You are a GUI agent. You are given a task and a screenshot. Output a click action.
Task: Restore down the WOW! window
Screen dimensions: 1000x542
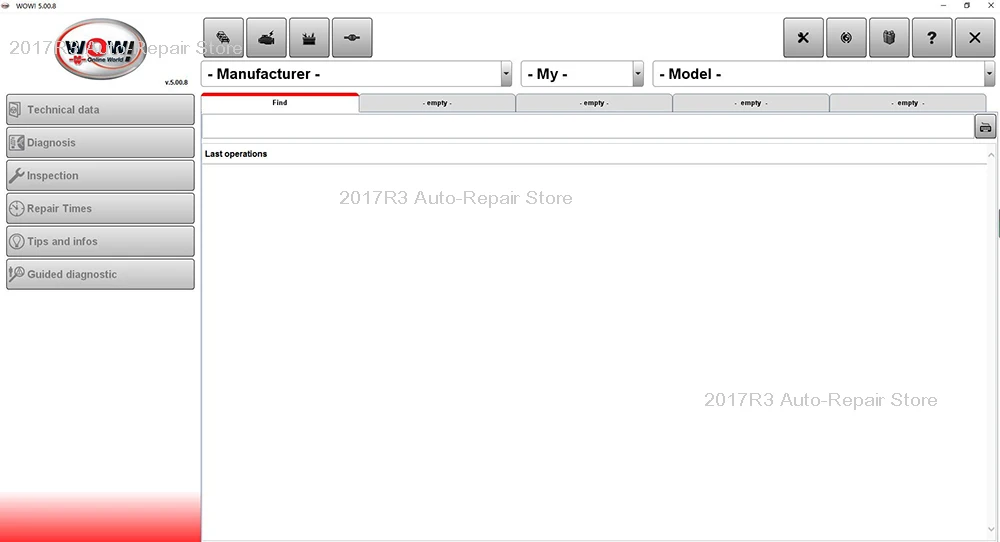[967, 6]
